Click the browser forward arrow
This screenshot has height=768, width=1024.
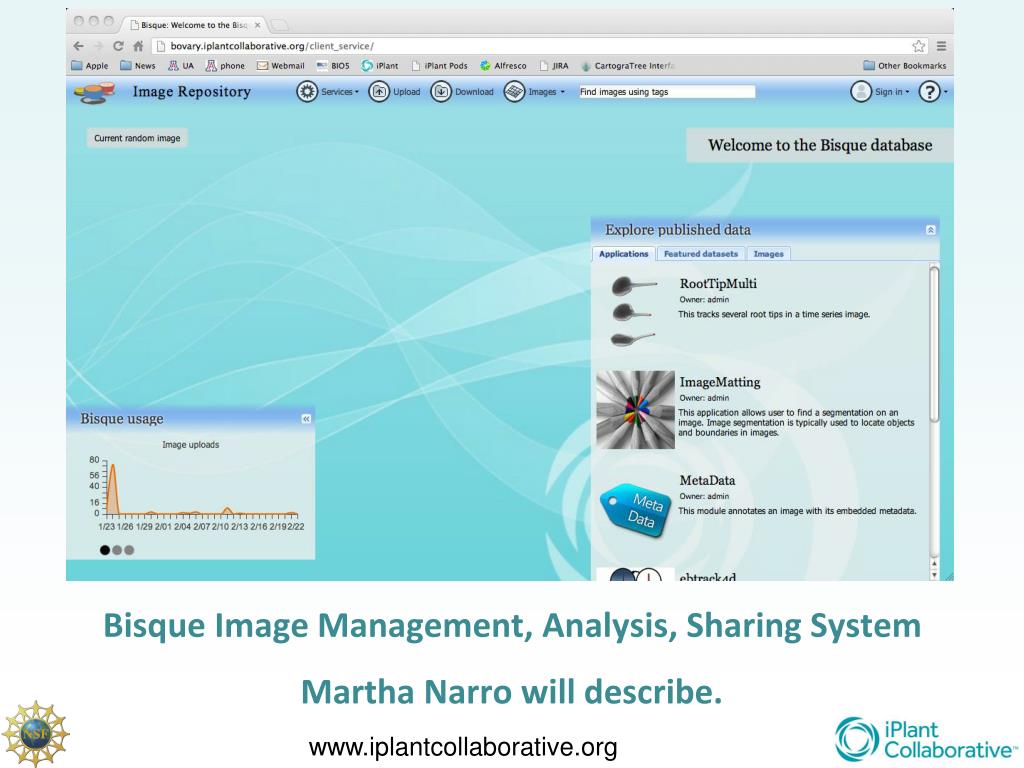pyautogui.click(x=99, y=46)
